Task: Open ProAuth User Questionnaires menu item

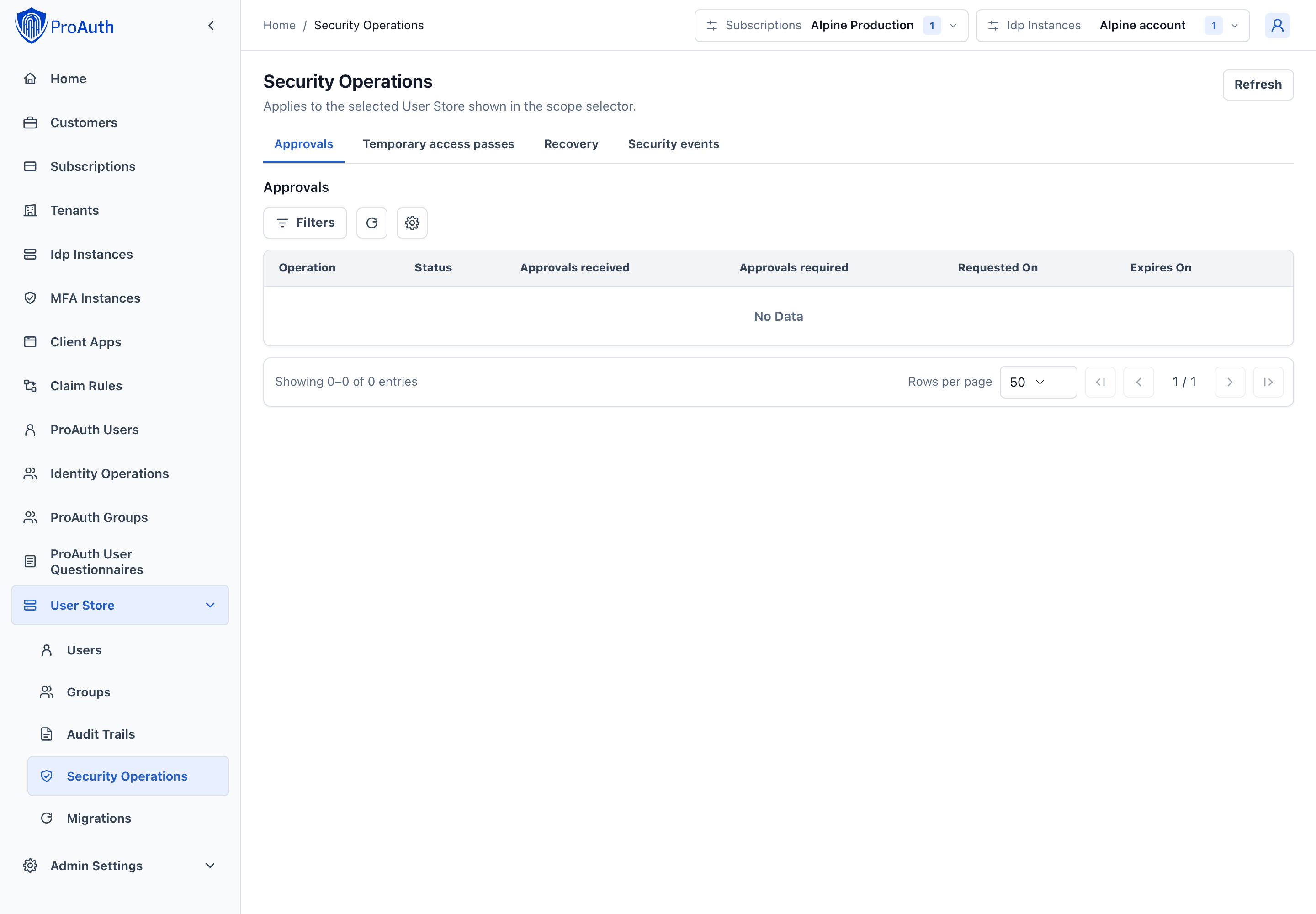Action: click(x=120, y=562)
